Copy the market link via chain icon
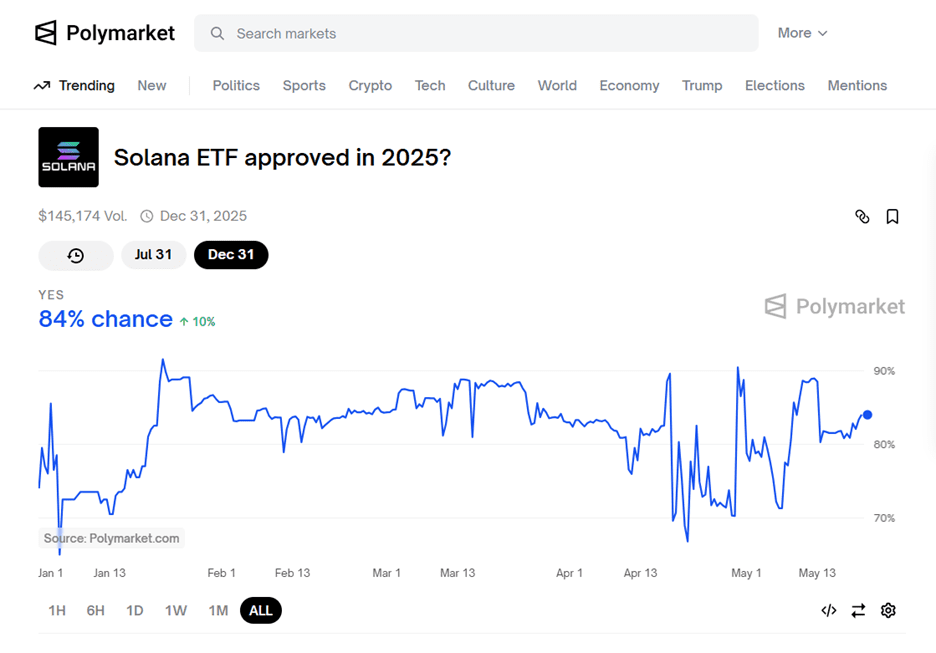The image size is (936, 653). pyautogui.click(x=862, y=216)
